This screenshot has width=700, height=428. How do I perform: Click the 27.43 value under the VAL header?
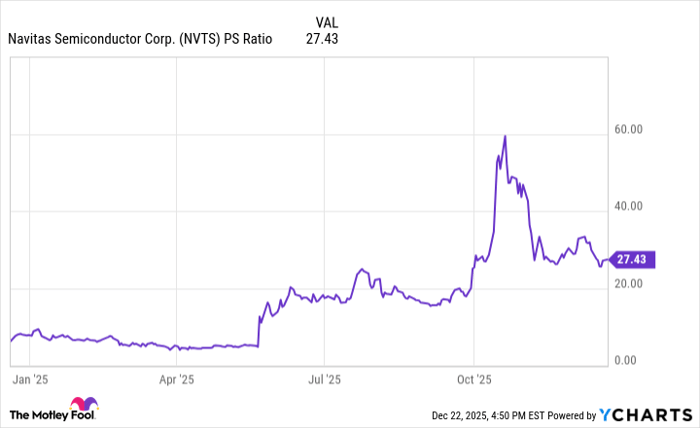point(322,39)
